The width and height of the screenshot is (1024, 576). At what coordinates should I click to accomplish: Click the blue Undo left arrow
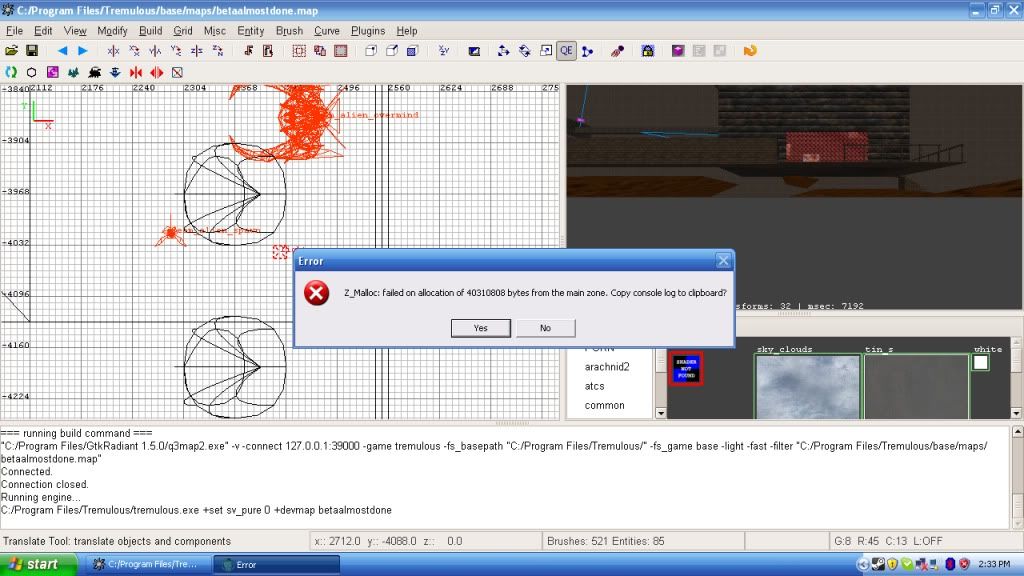pos(62,51)
